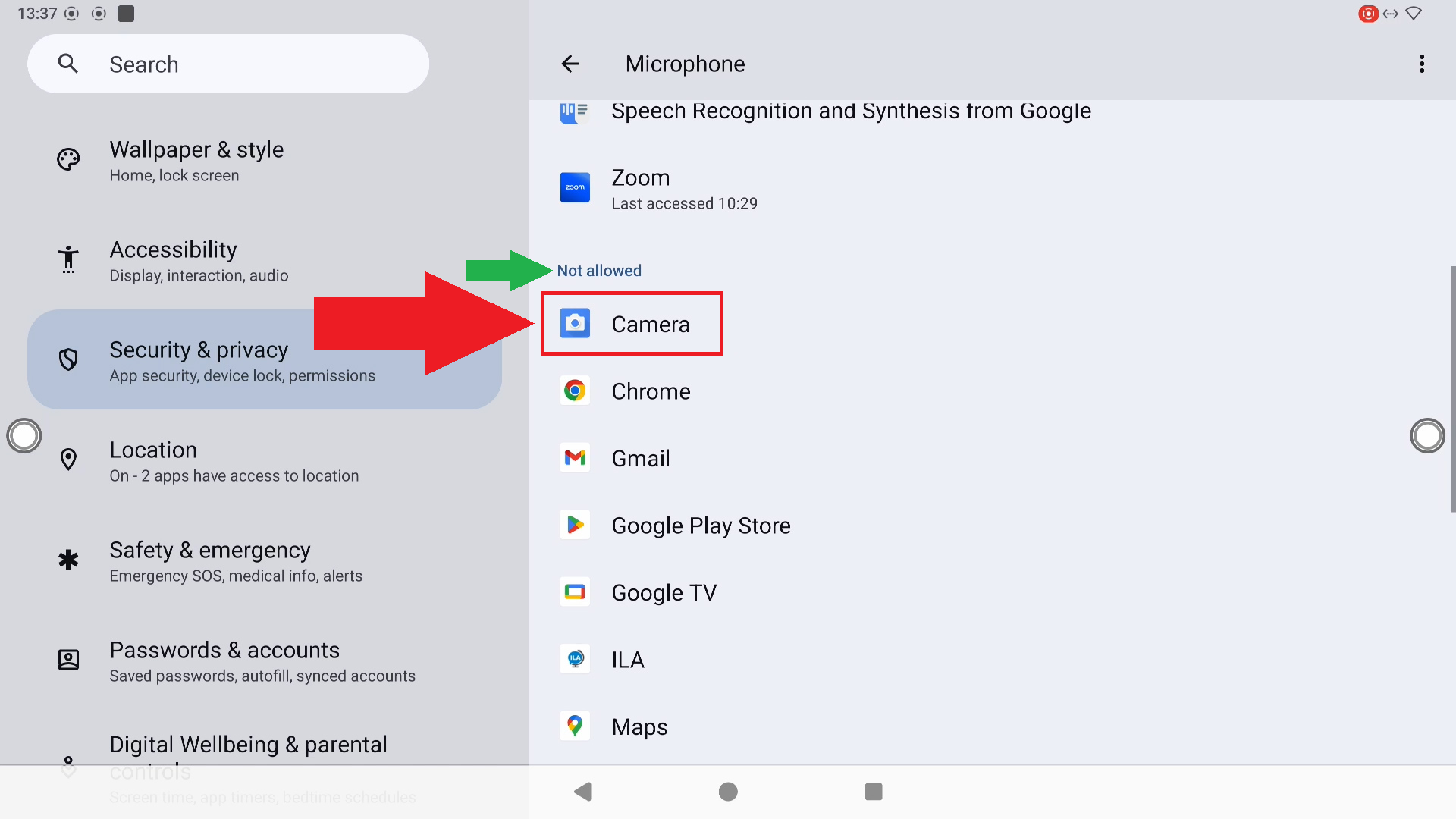
Task: Click inside the Search settings field
Action: [x=227, y=64]
